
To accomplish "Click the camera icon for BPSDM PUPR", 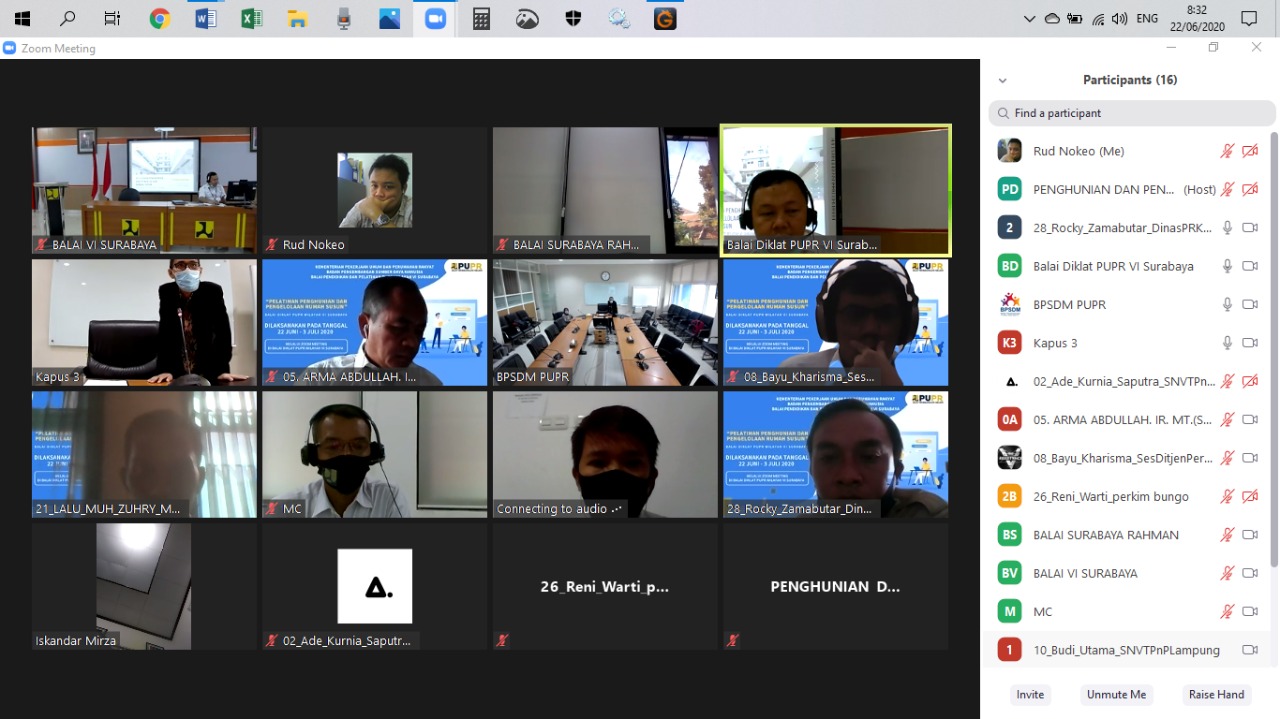I will coord(1249,304).
